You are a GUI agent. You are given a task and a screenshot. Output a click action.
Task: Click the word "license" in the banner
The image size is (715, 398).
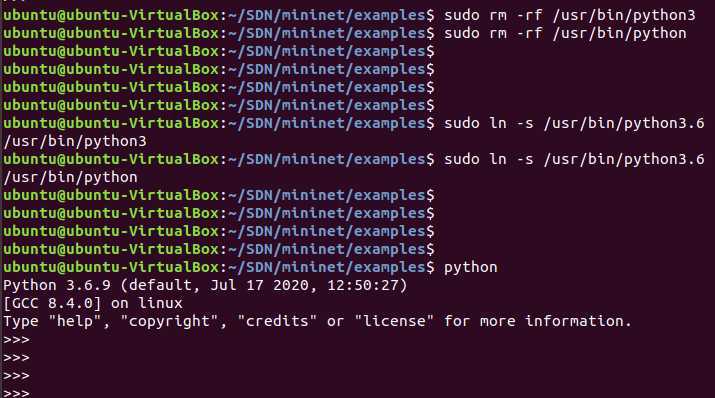point(394,321)
